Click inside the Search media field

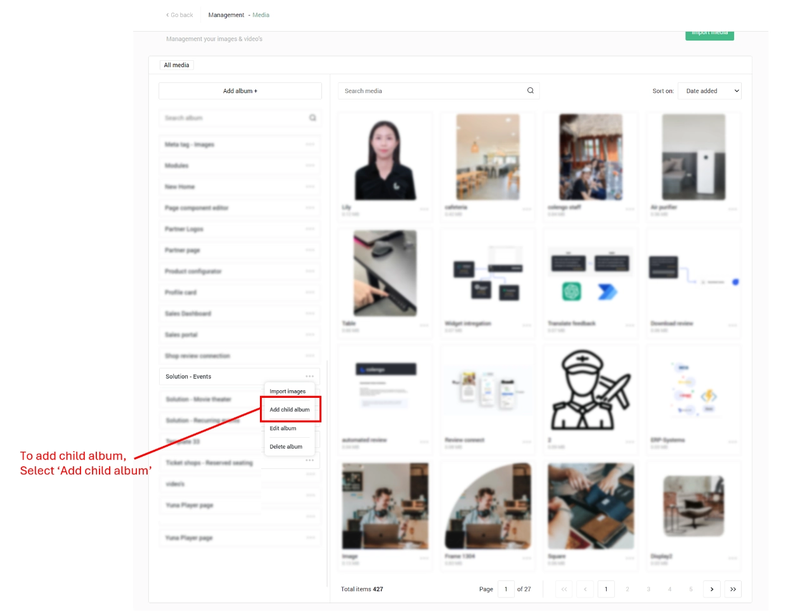click(430, 91)
